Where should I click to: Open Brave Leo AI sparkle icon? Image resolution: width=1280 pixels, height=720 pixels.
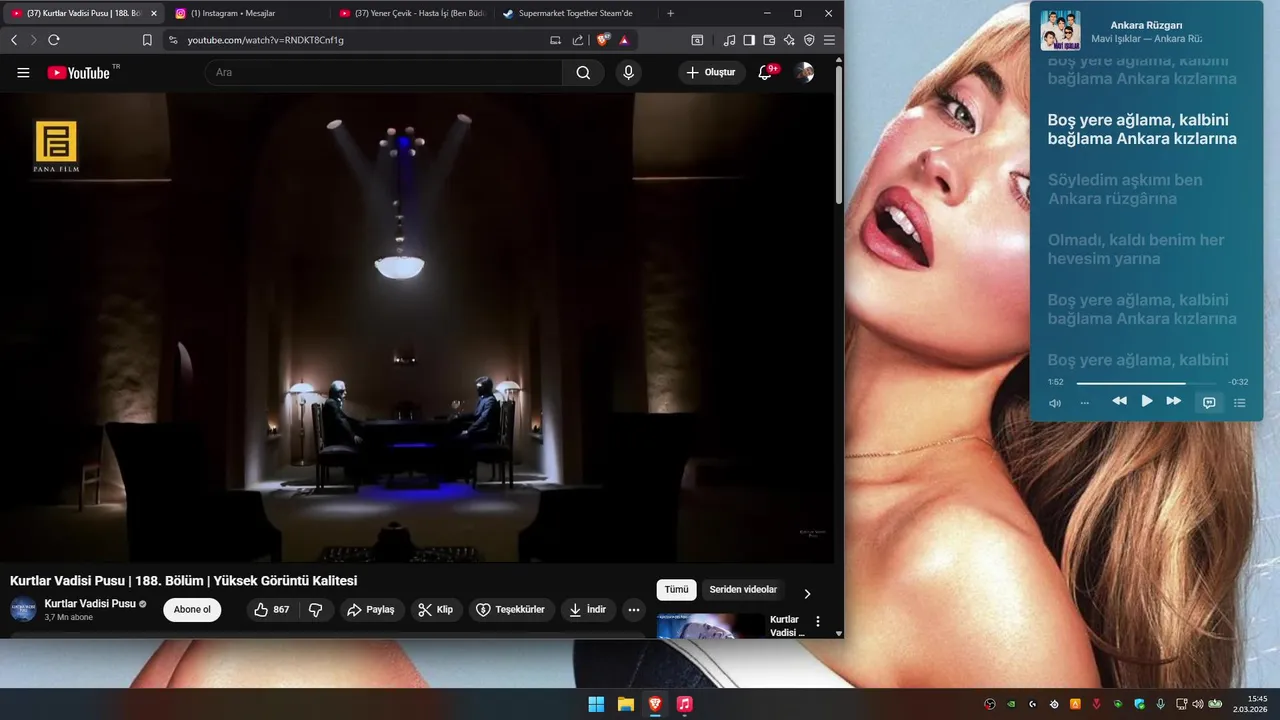click(x=789, y=40)
